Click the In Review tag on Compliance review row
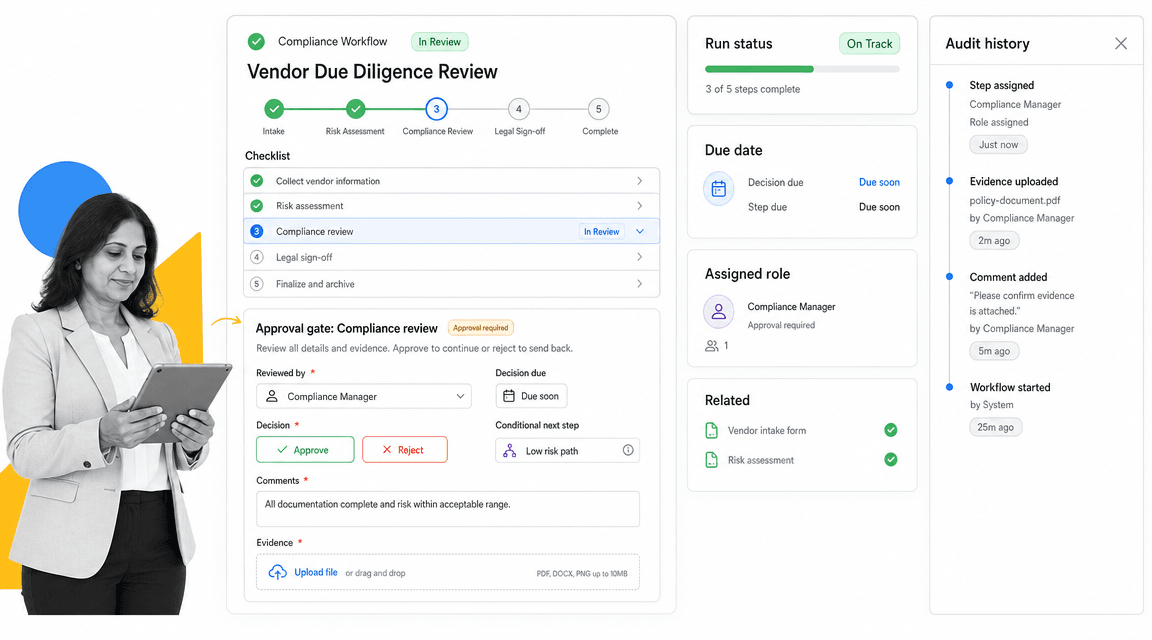Image resolution: width=1152 pixels, height=640 pixels. (602, 231)
